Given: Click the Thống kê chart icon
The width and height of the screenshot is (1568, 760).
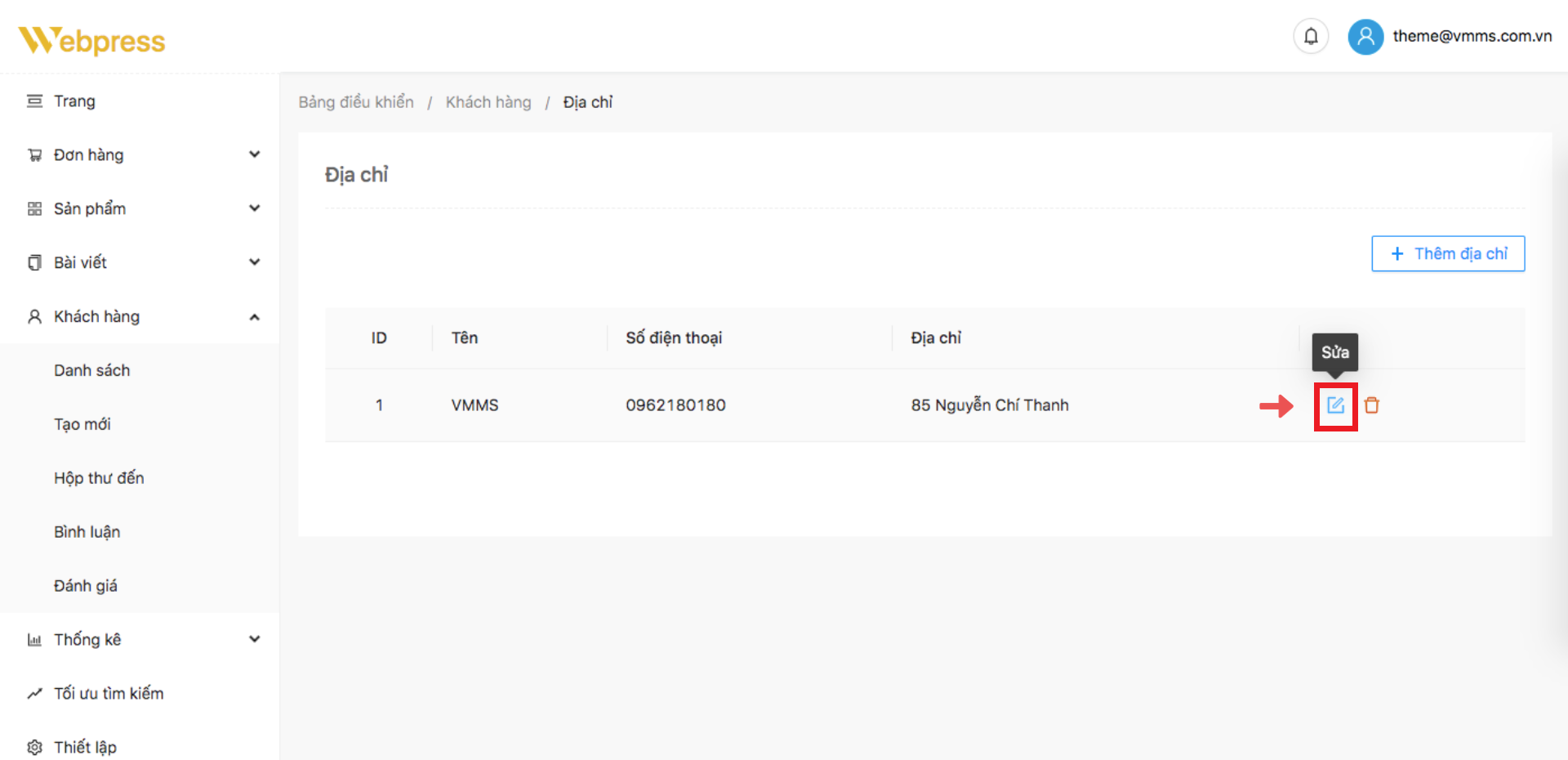Looking at the screenshot, I should coord(34,640).
